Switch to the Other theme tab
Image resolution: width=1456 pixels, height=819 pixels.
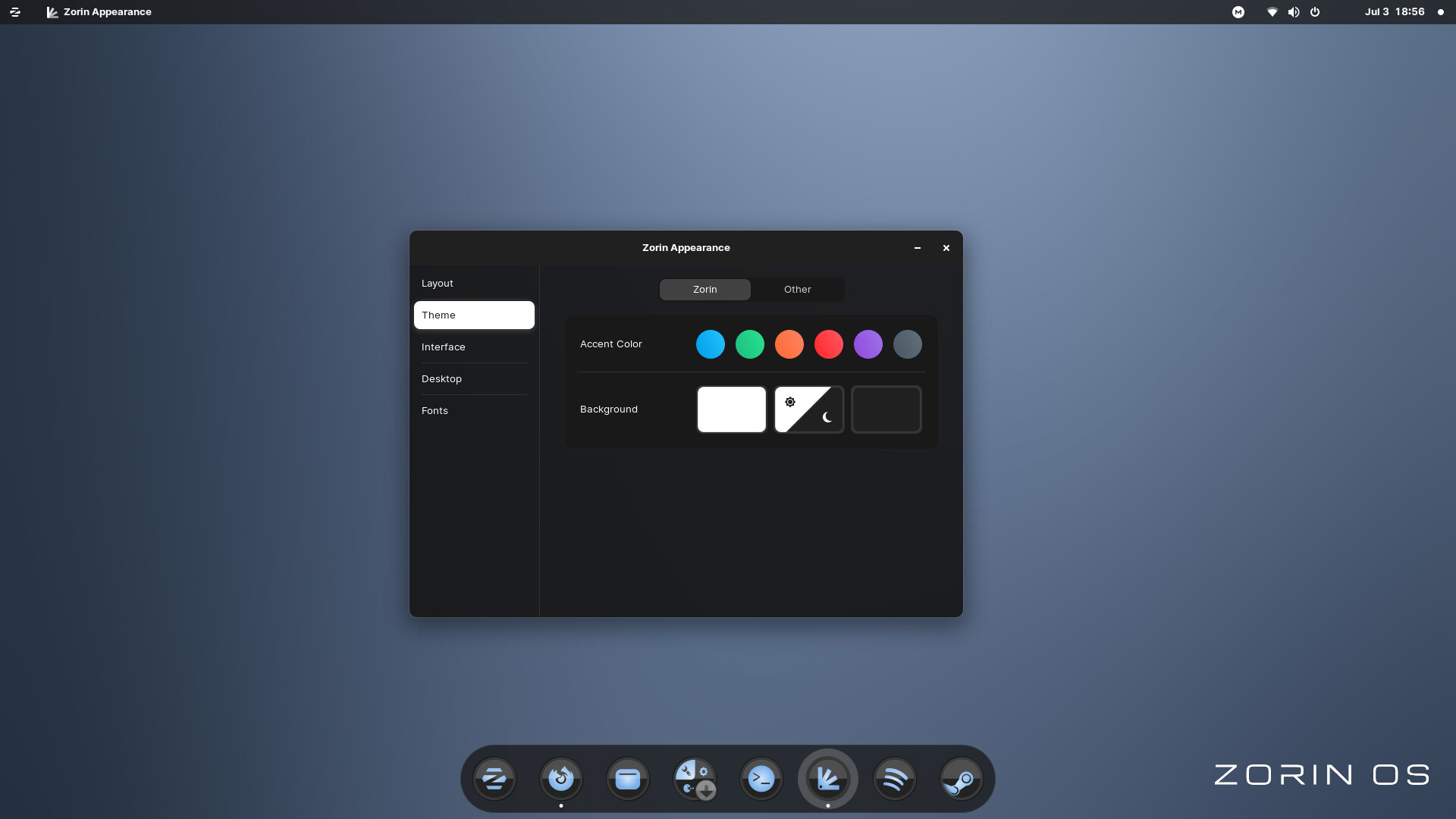point(798,290)
